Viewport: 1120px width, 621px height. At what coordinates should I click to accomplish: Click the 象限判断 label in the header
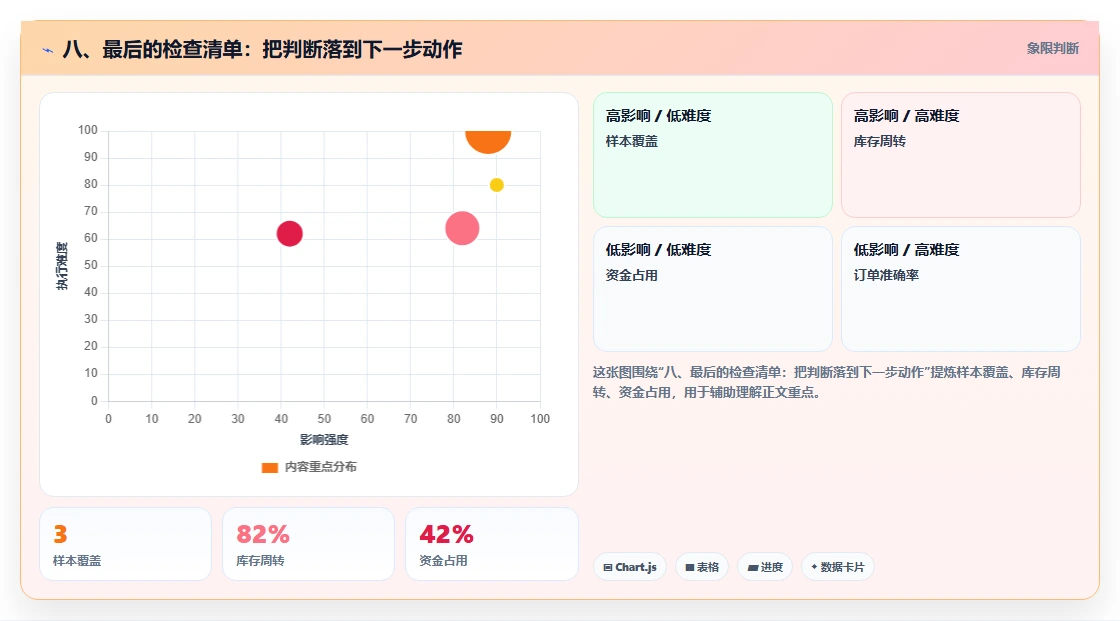[1052, 49]
